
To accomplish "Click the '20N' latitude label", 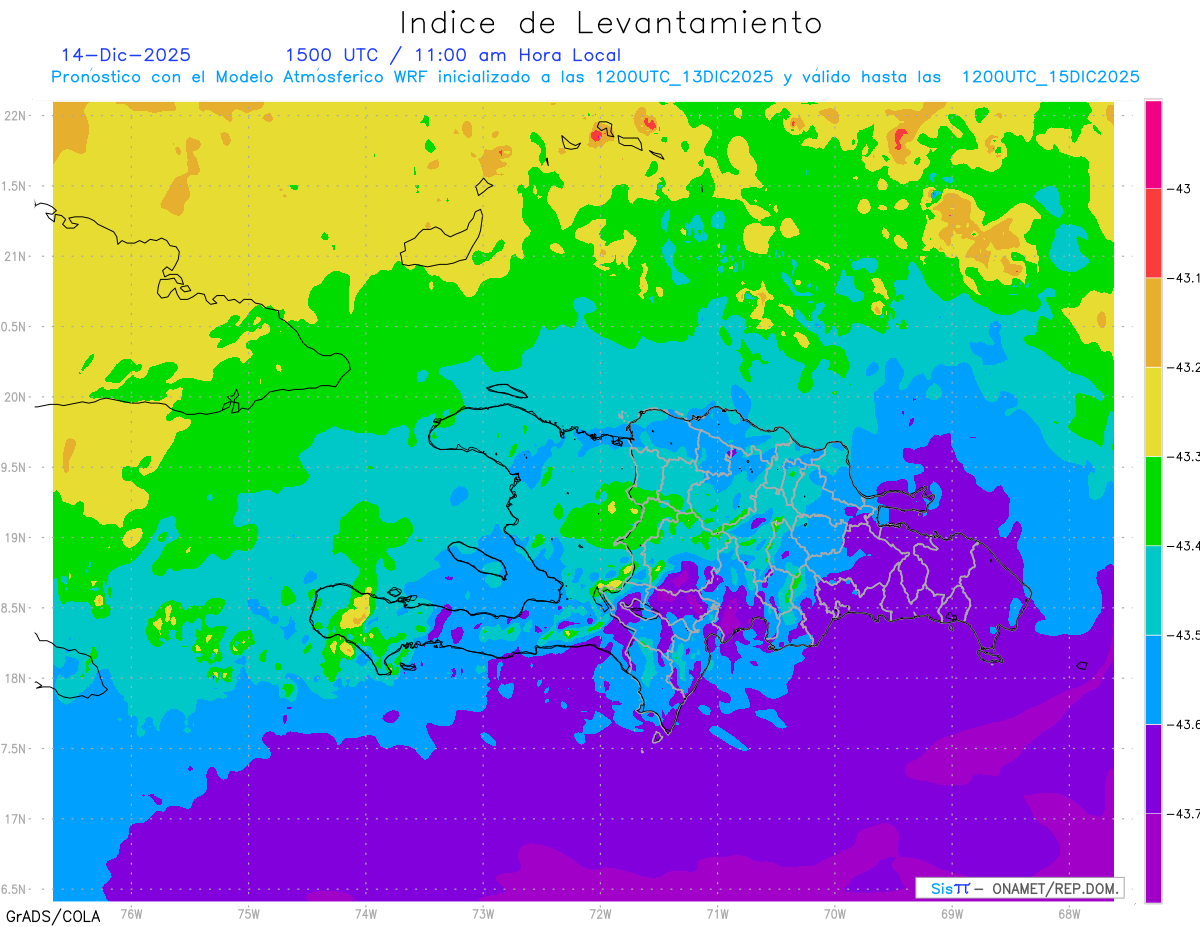I will click(17, 397).
